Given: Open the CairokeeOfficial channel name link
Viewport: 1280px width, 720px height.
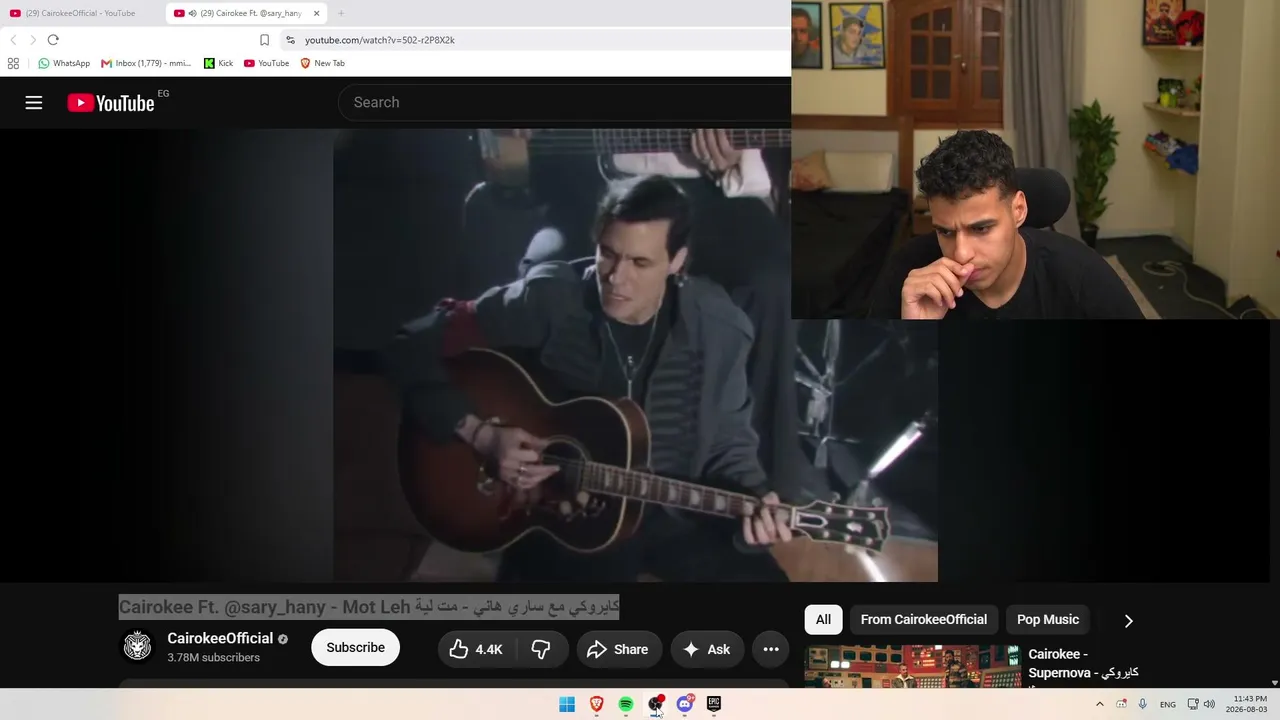Looking at the screenshot, I should click(x=220, y=638).
